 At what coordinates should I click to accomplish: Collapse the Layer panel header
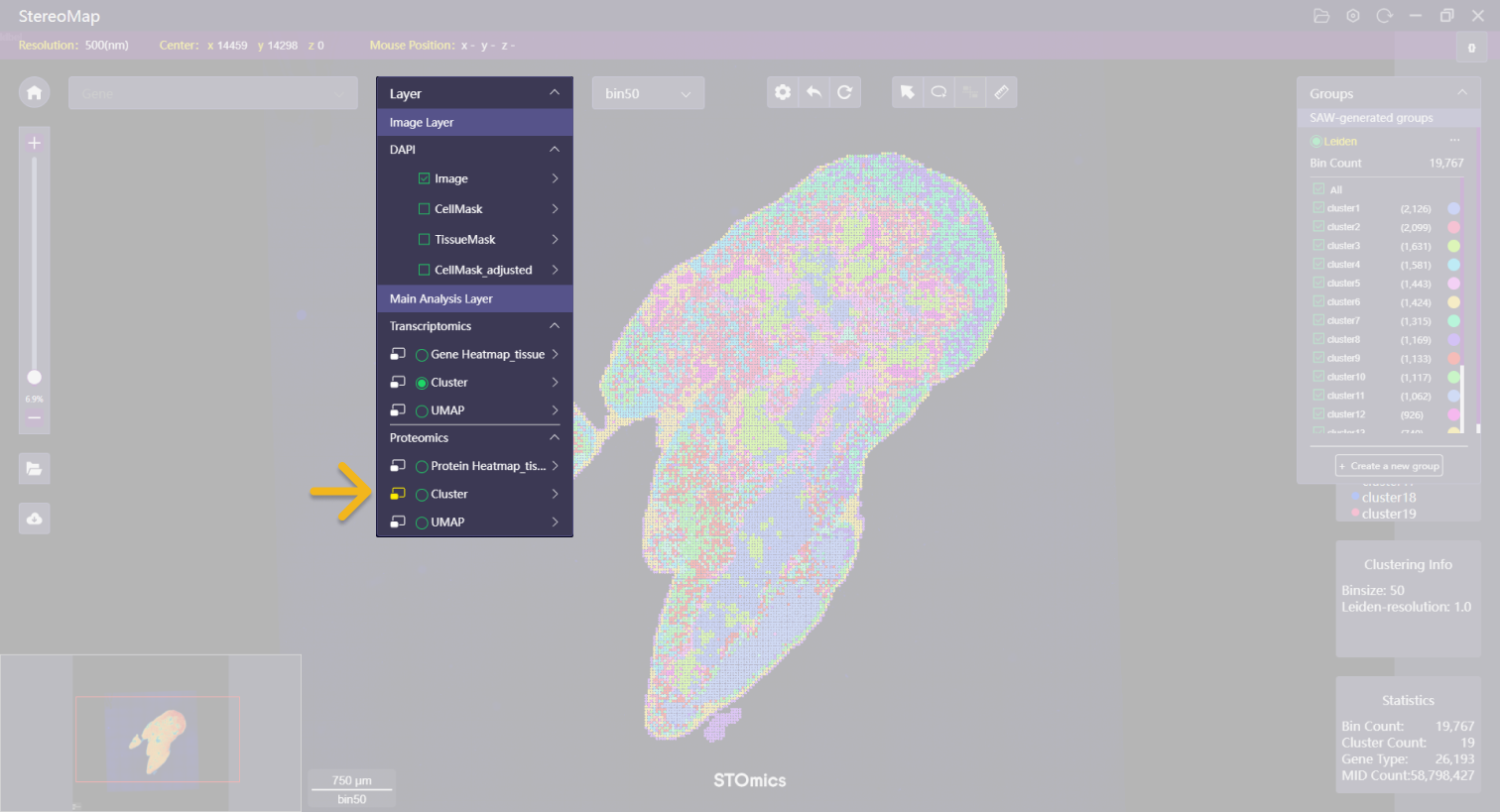click(x=555, y=93)
